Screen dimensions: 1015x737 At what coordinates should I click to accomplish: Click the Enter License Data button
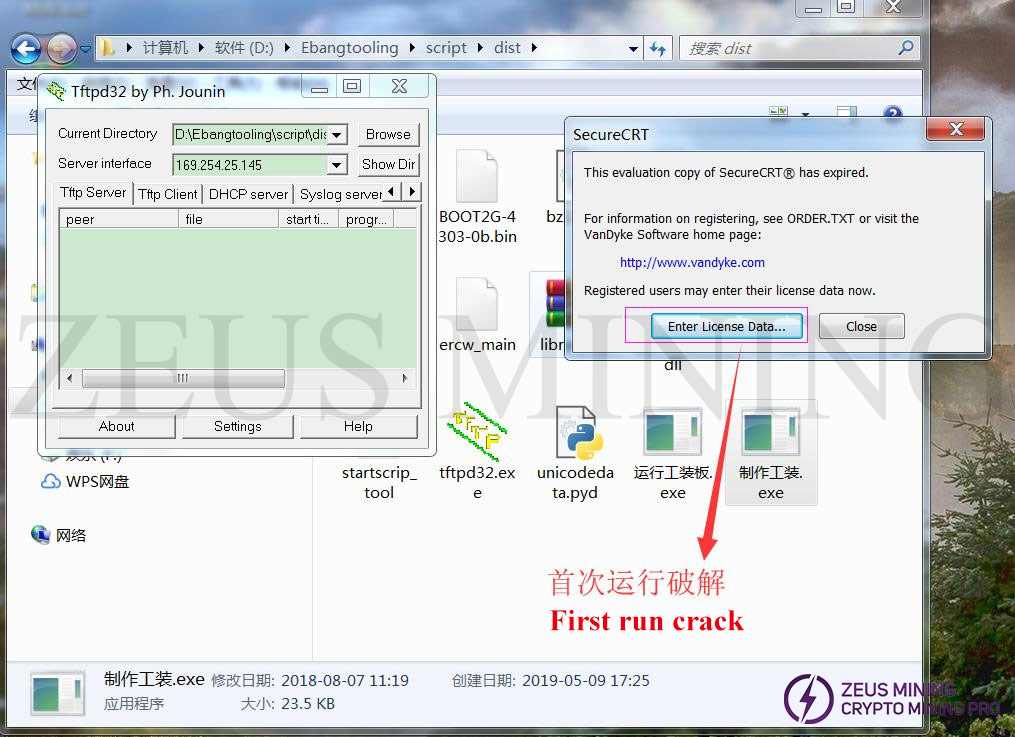726,326
